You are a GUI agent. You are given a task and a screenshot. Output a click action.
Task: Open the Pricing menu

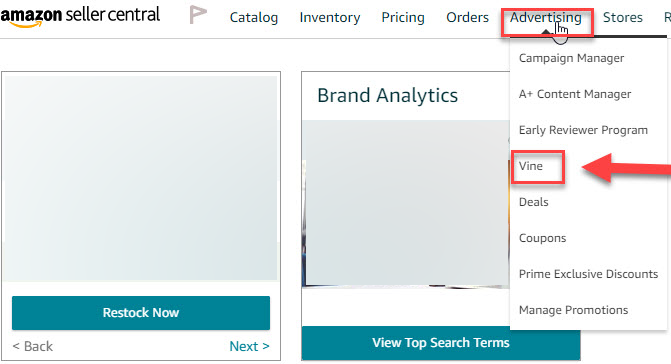(403, 18)
